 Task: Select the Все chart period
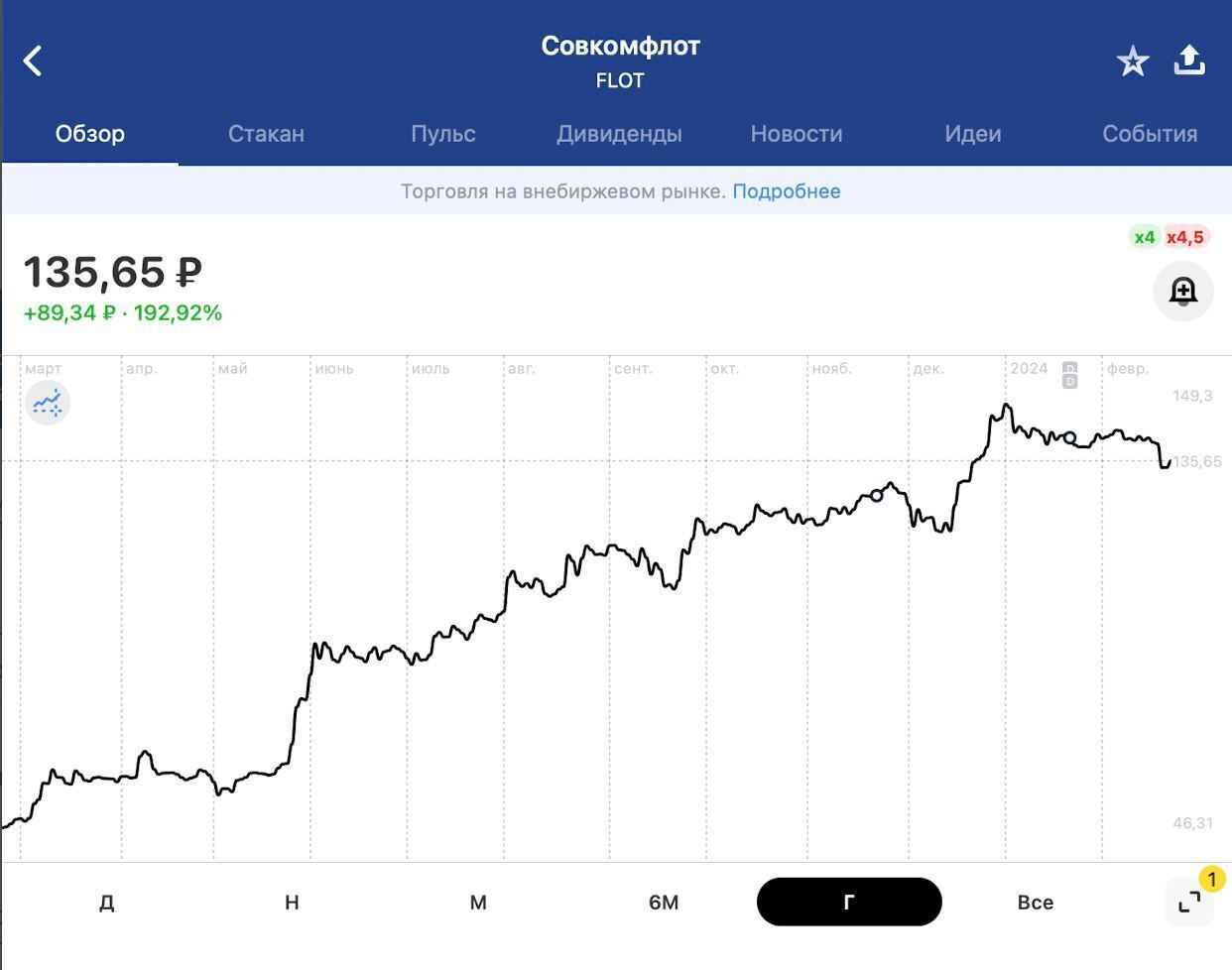click(1035, 903)
